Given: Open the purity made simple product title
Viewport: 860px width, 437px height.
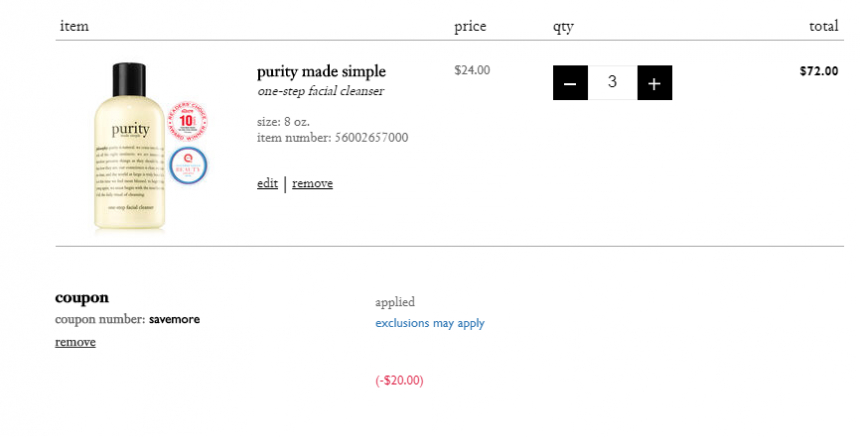Looking at the screenshot, I should [321, 72].
